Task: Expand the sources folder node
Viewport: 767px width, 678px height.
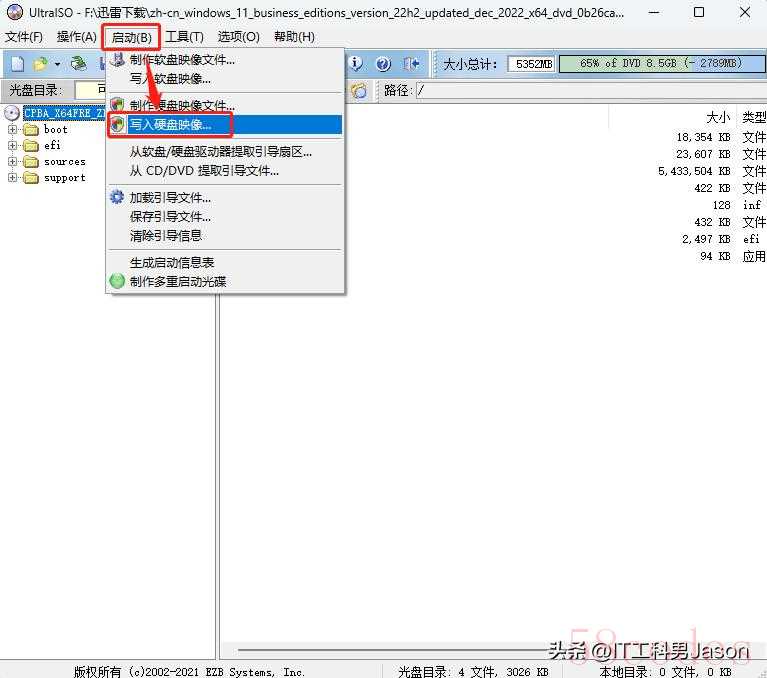Action: tap(12, 162)
